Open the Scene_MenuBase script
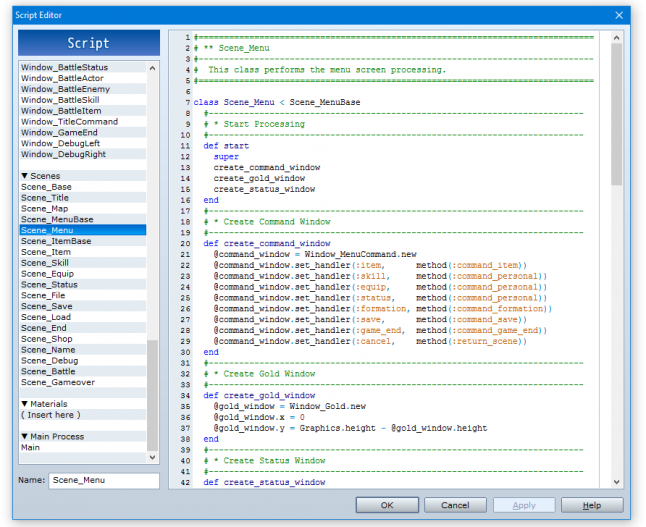The height and width of the screenshot is (527, 646). [x=57, y=219]
